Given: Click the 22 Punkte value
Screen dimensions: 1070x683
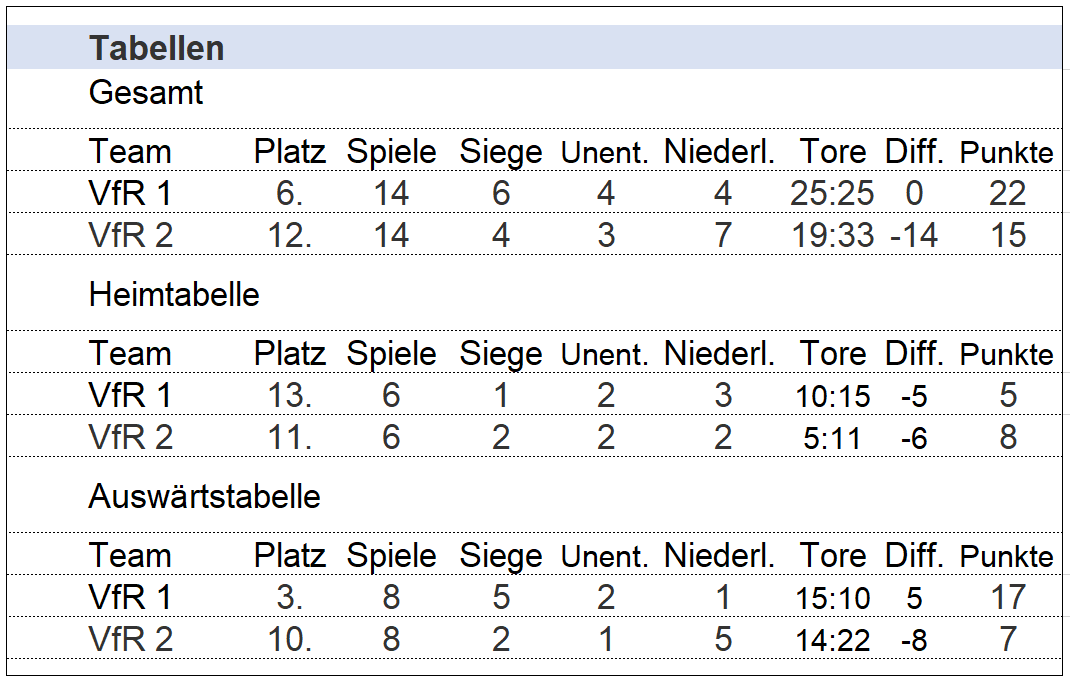Looking at the screenshot, I should tap(1007, 193).
